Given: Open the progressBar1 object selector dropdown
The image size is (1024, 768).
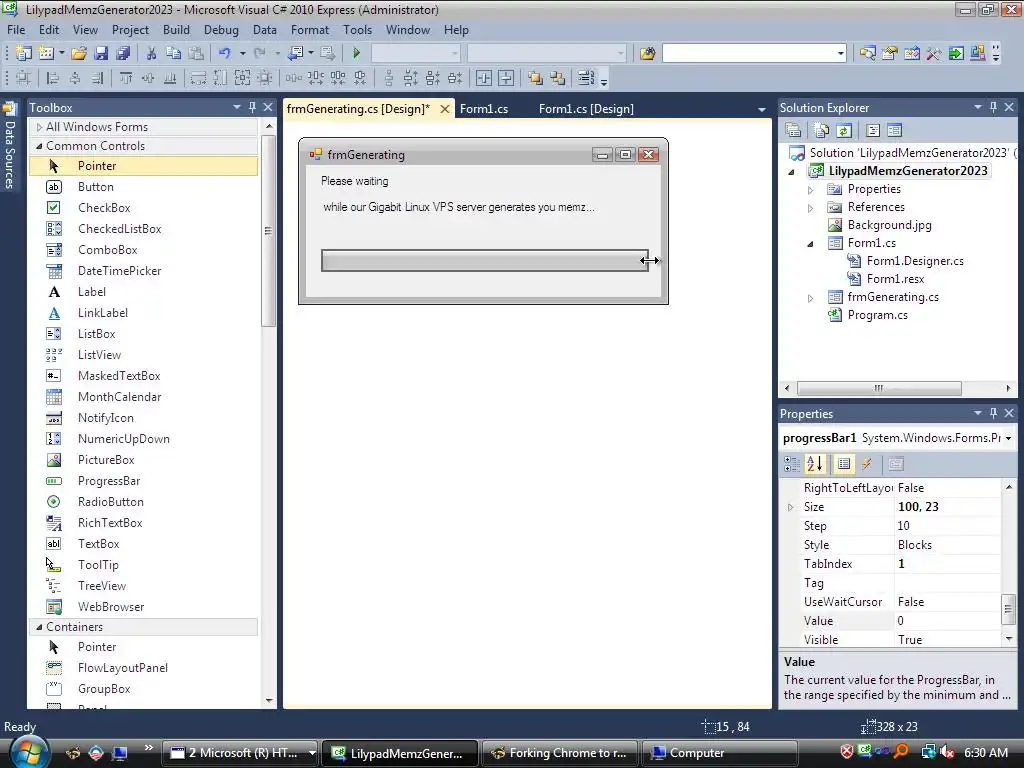Looking at the screenshot, I should [1008, 438].
